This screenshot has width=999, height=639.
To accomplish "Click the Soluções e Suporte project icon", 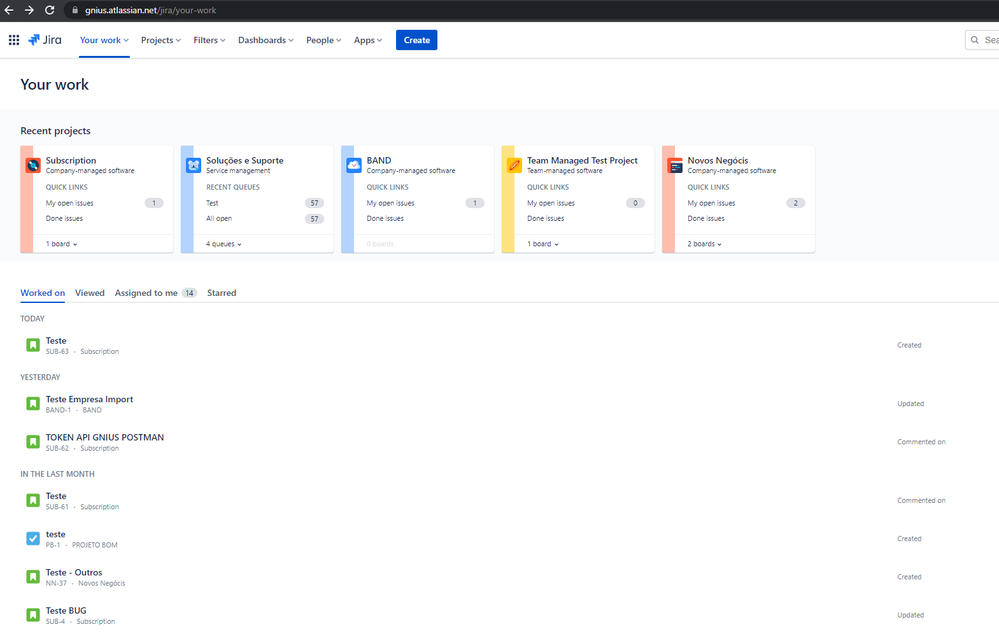I will (194, 165).
